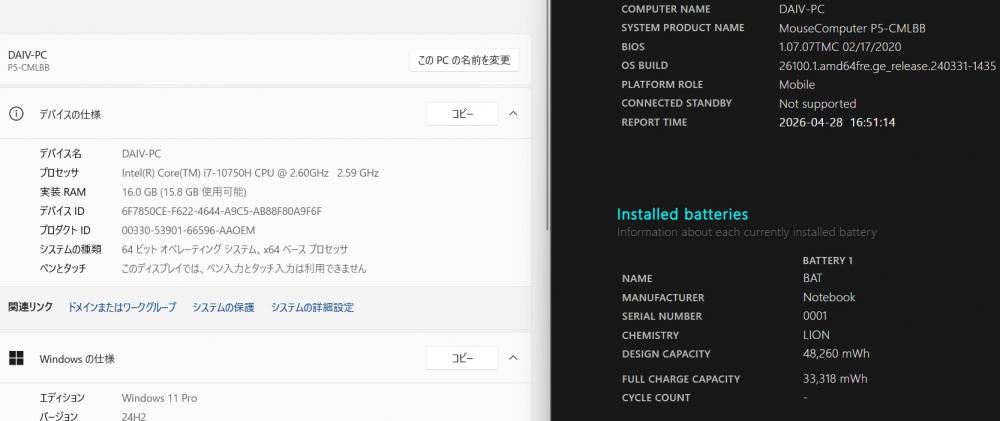The height and width of the screenshot is (421, 1000).
Task: Collapse the Windows の仕様 section chevron
Action: (513, 358)
